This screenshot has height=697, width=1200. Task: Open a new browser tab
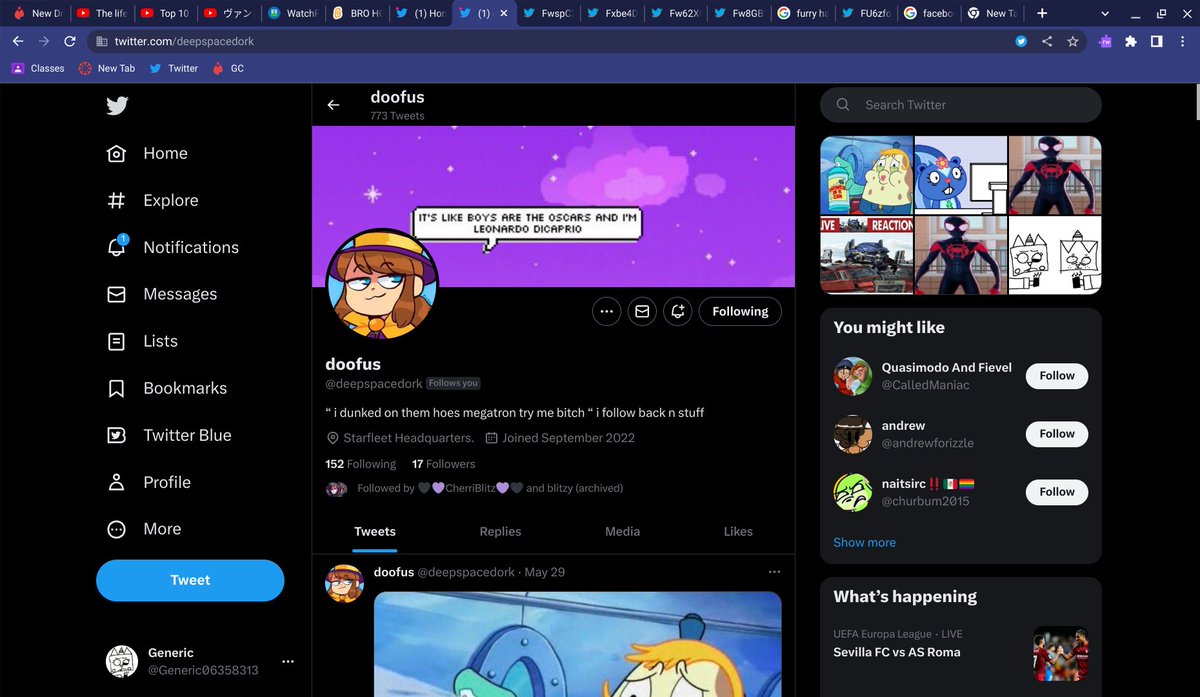pos(1042,13)
